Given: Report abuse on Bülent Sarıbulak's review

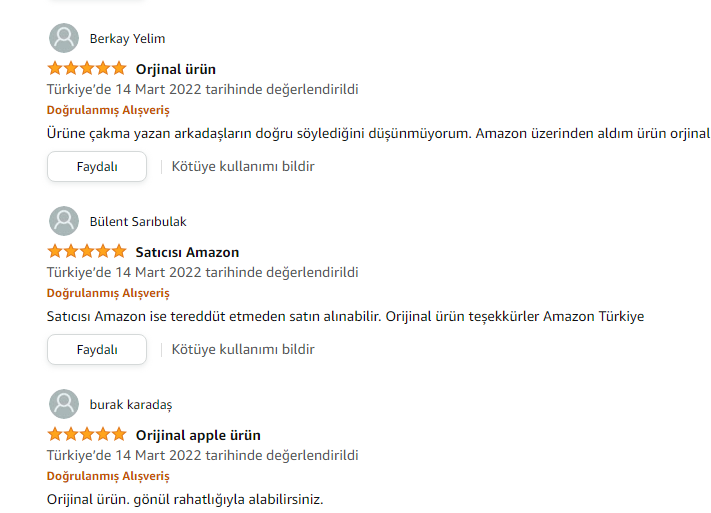Looking at the screenshot, I should click(x=243, y=349).
